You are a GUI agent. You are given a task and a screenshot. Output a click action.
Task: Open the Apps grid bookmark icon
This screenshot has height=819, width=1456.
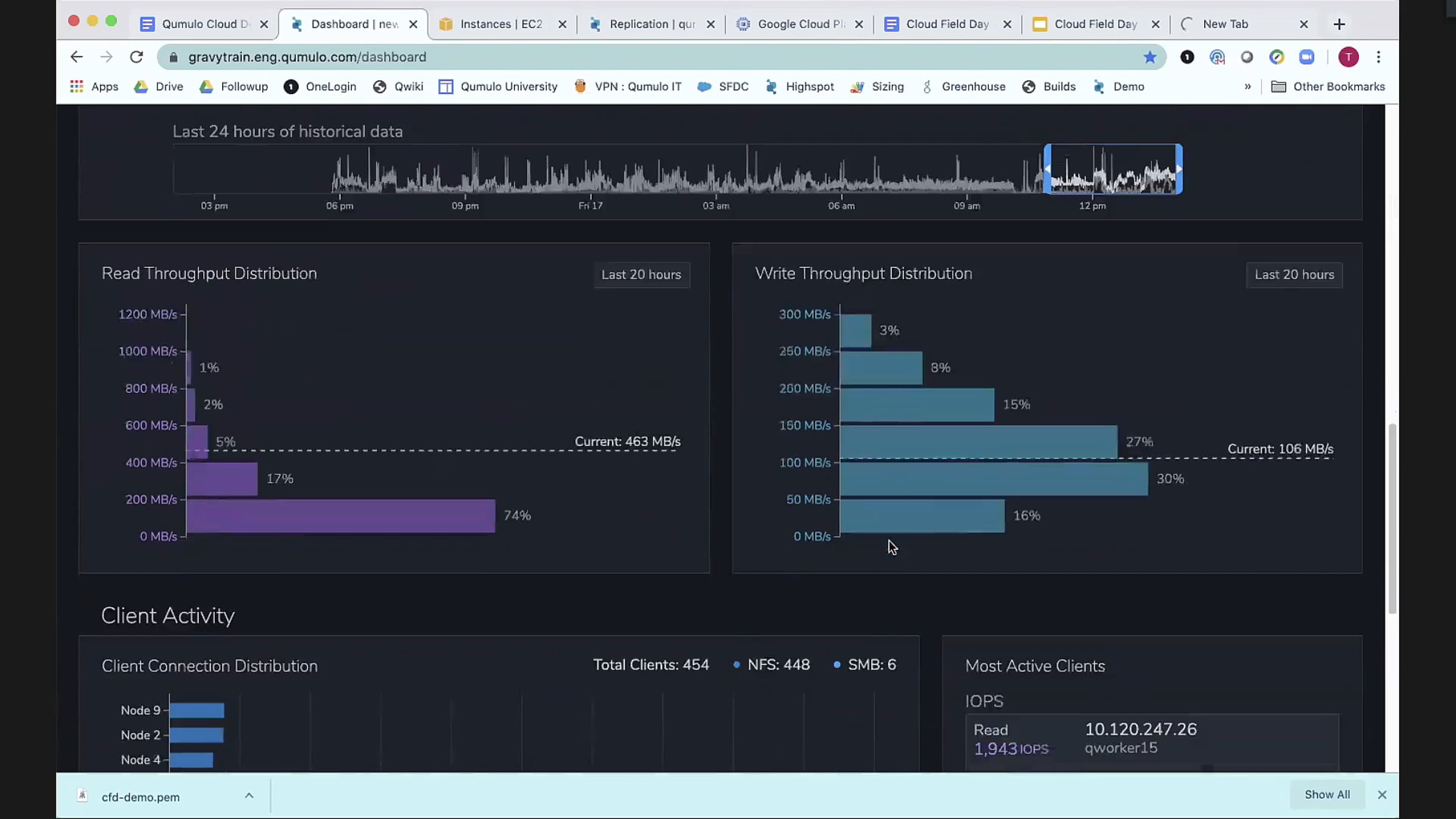(76, 87)
